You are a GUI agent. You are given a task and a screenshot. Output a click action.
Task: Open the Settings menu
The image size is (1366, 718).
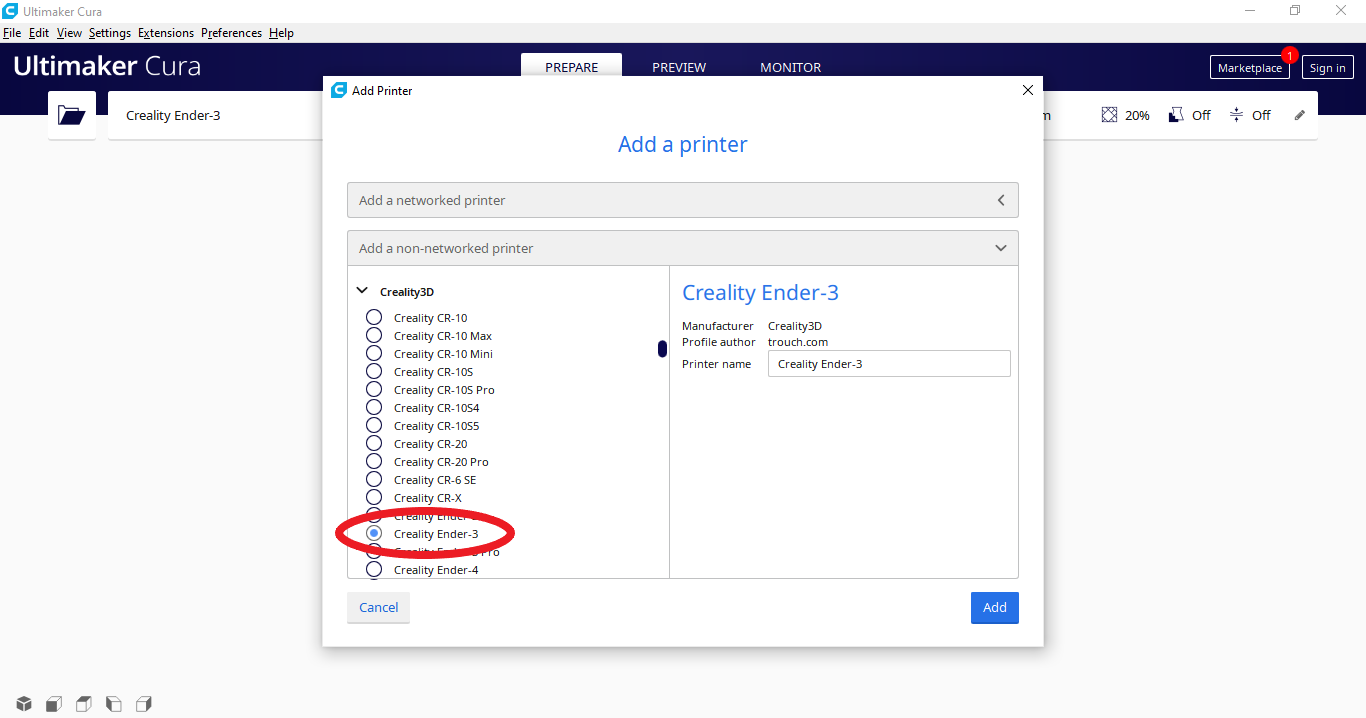(110, 33)
